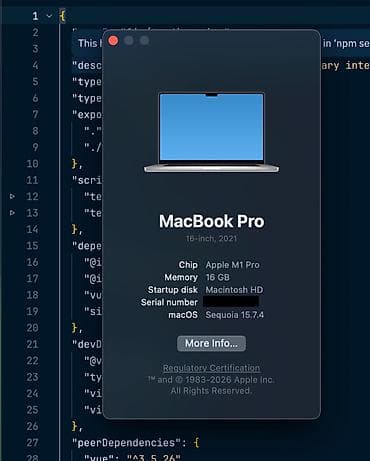Screen dimensions: 370x461
Task: Click the 16 GB memory value
Action: 218,277
